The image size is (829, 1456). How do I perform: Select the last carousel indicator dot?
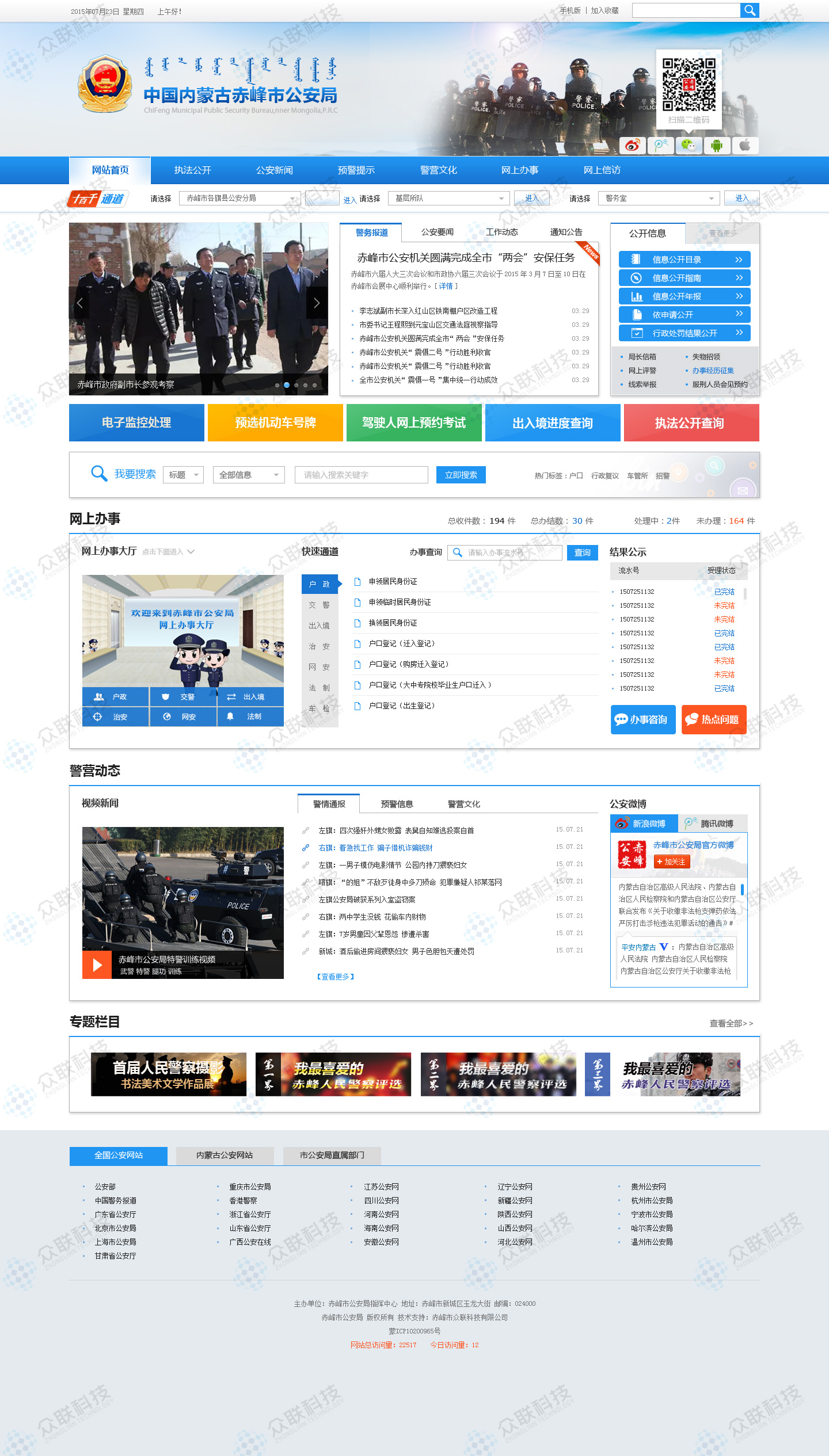tap(314, 385)
